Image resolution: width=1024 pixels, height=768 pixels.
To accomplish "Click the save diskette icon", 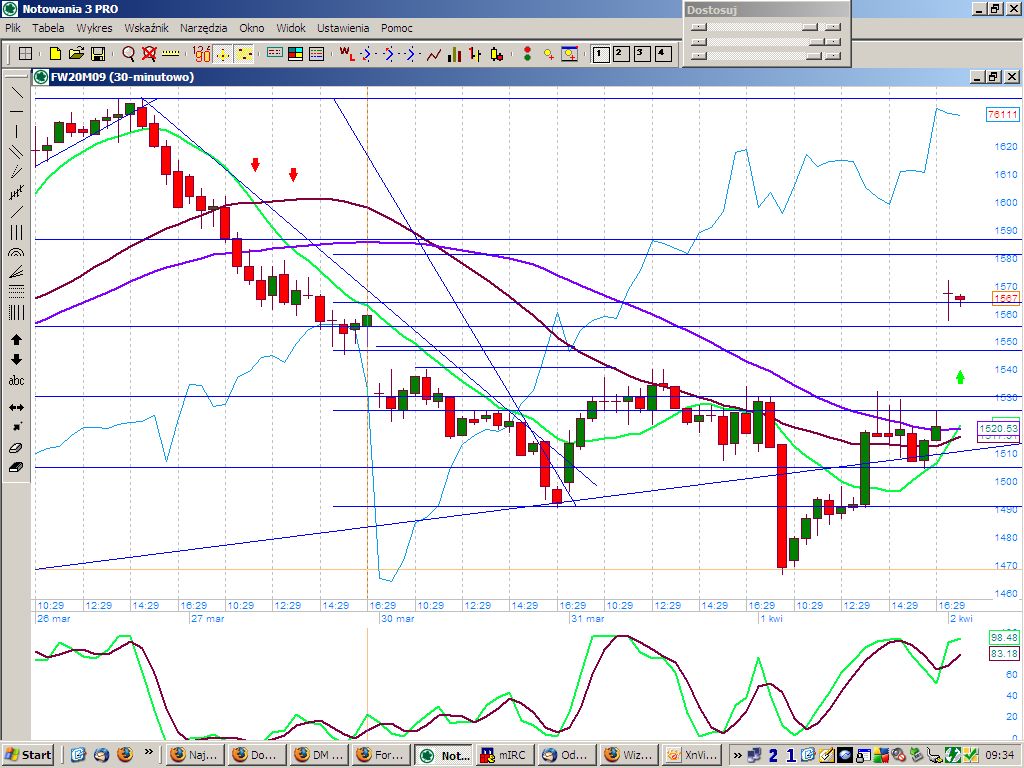I will 98,54.
